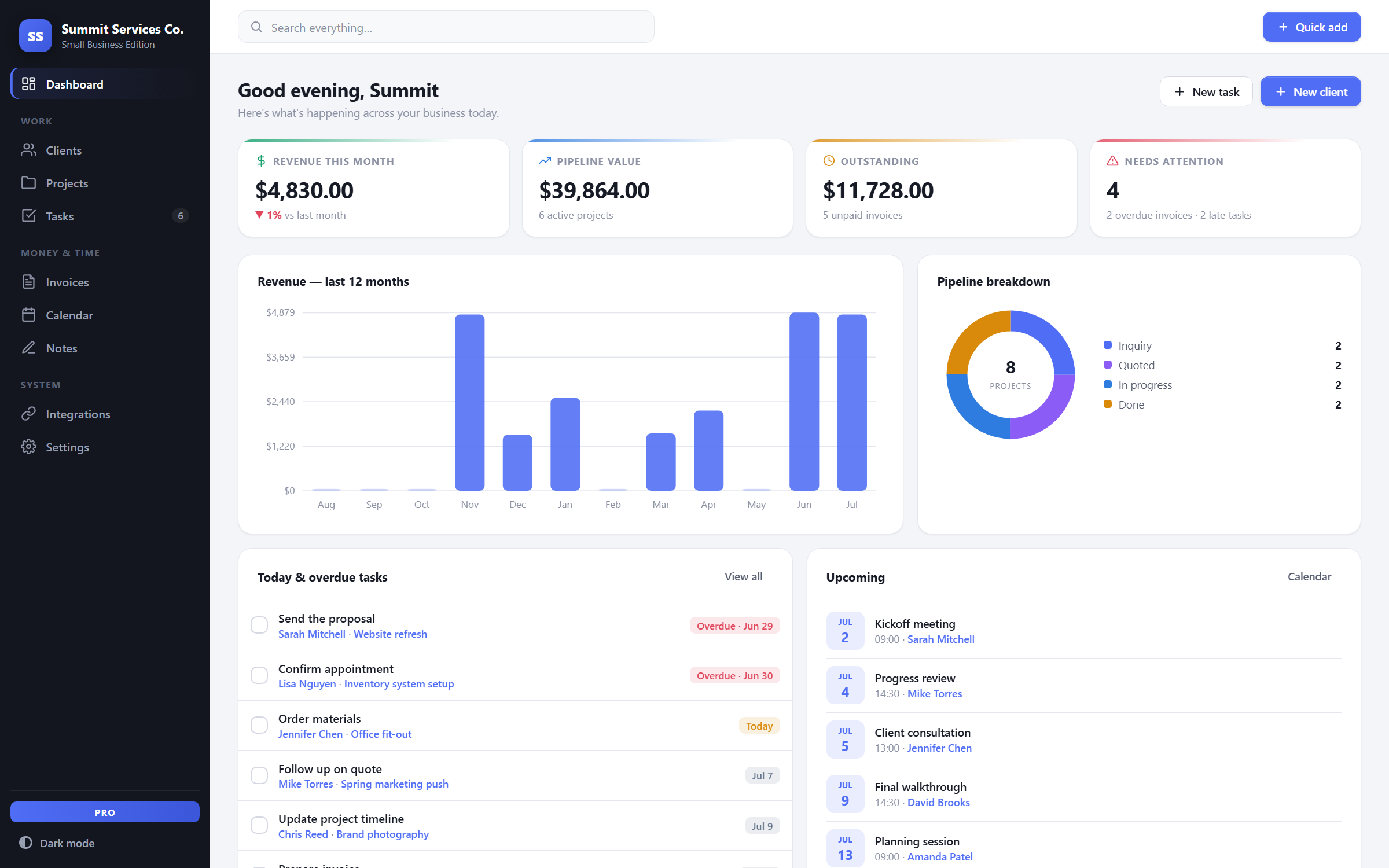Open the Notes menu item
1389x868 pixels.
105,348
